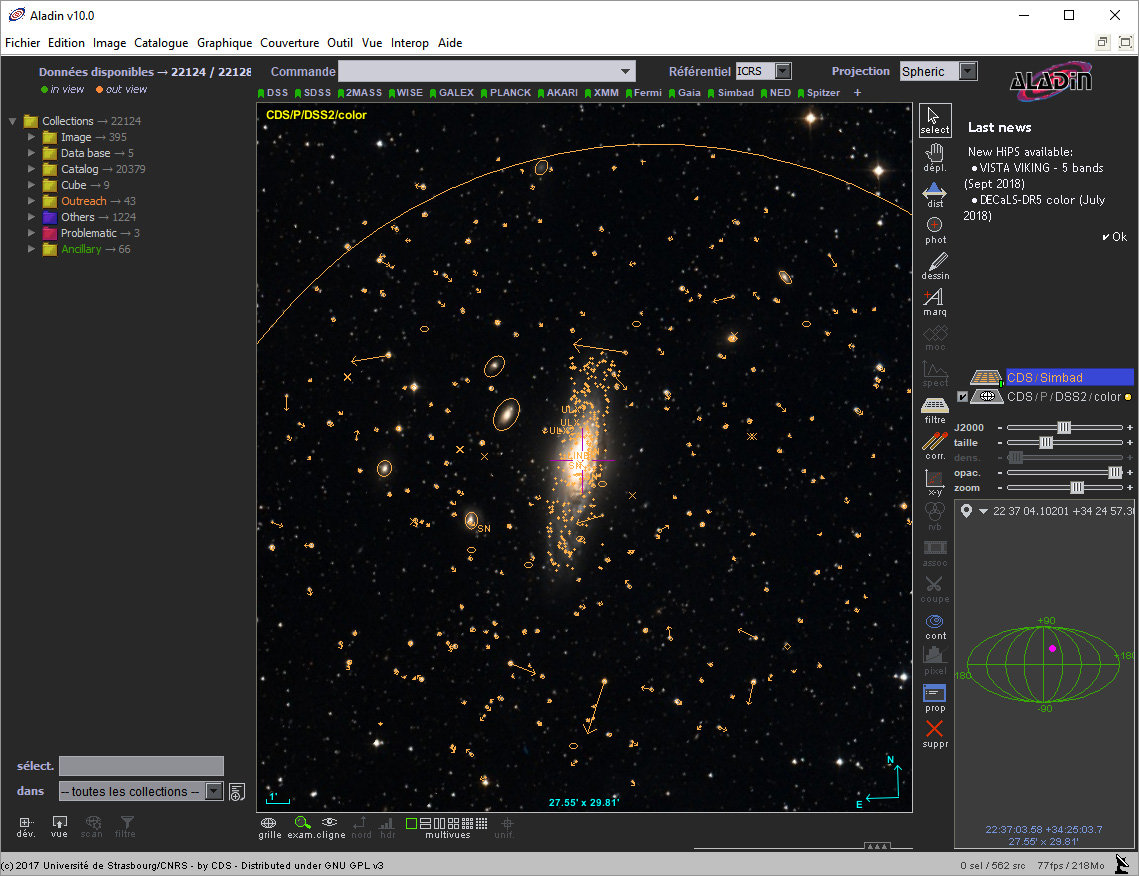Open the Projection Spheric dropdown

tap(967, 71)
